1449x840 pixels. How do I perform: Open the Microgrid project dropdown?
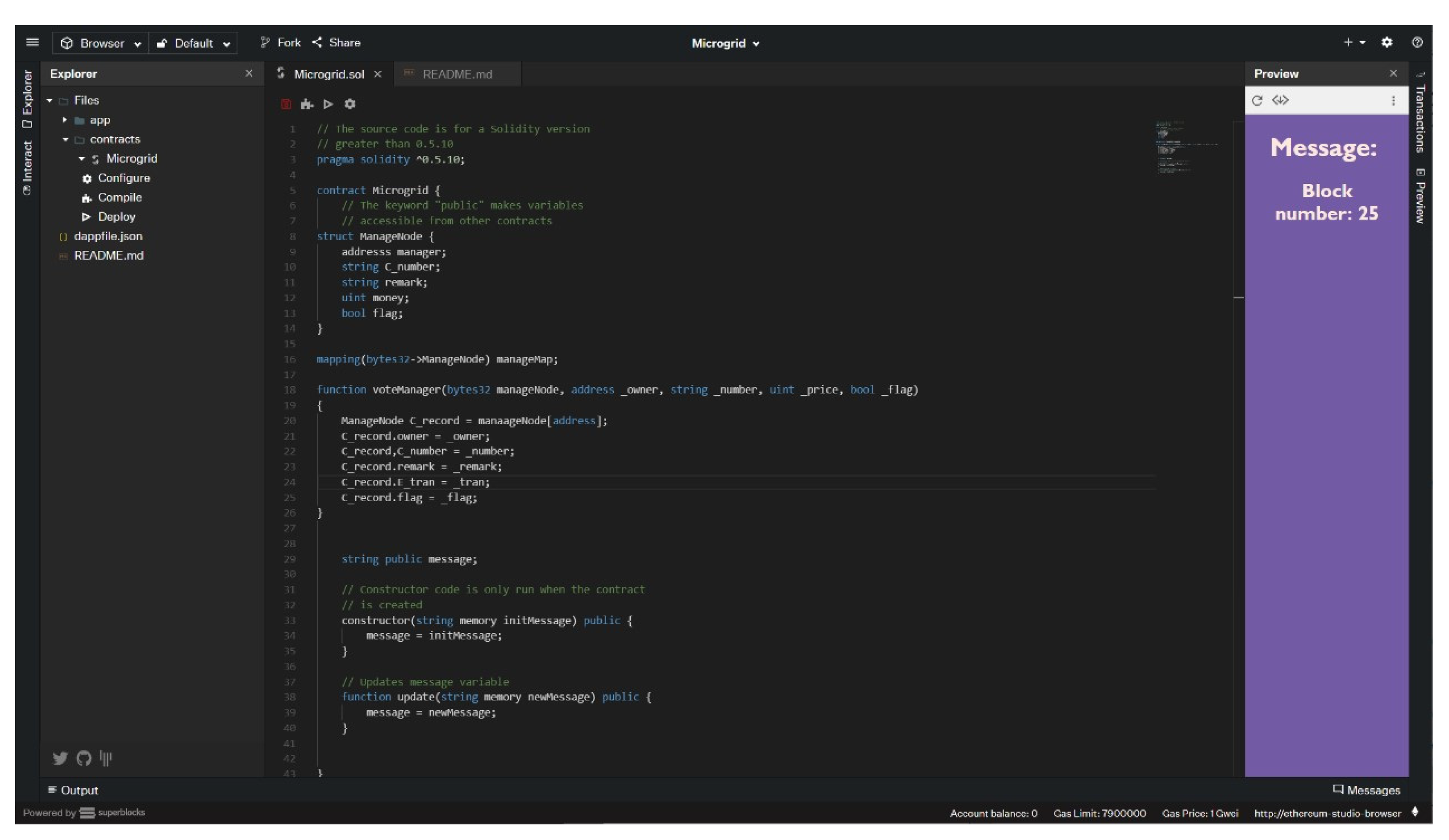tap(725, 43)
